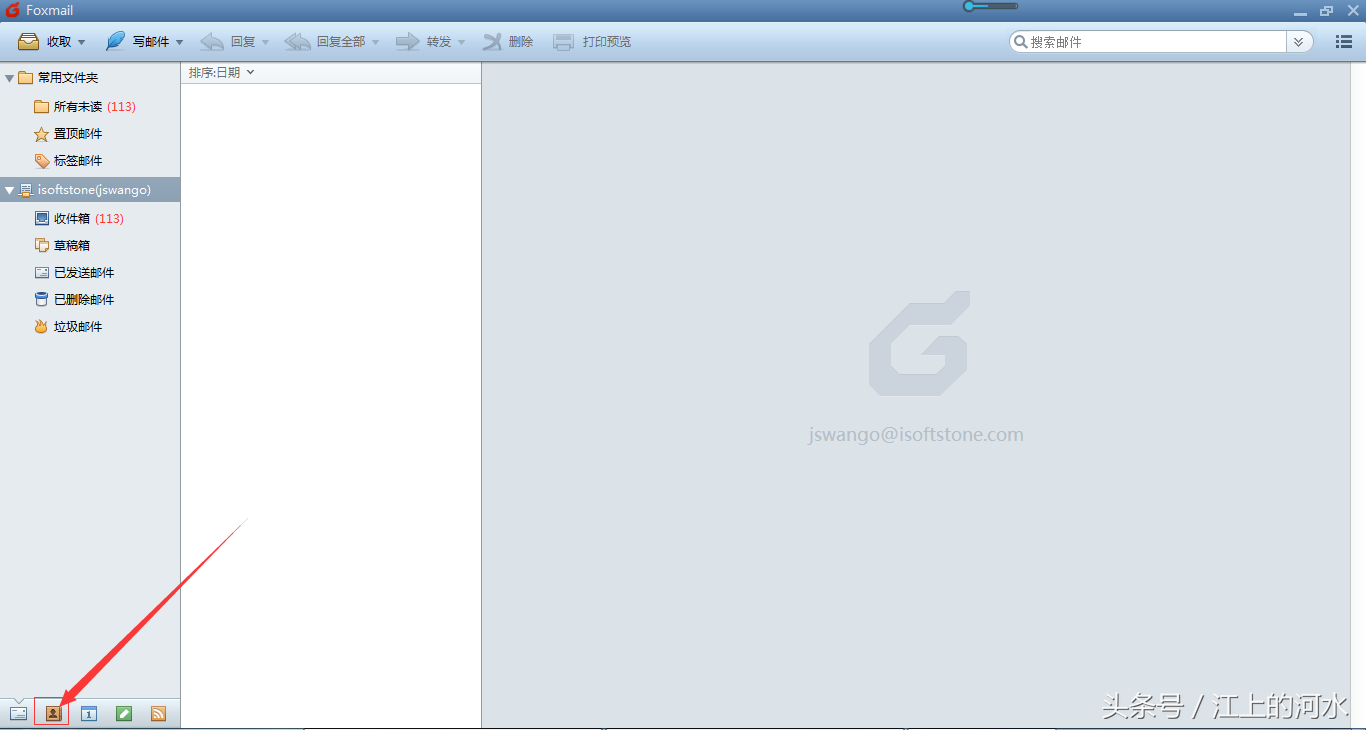Click the slider in the title bar
The height and width of the screenshot is (730, 1366).
(990, 6)
